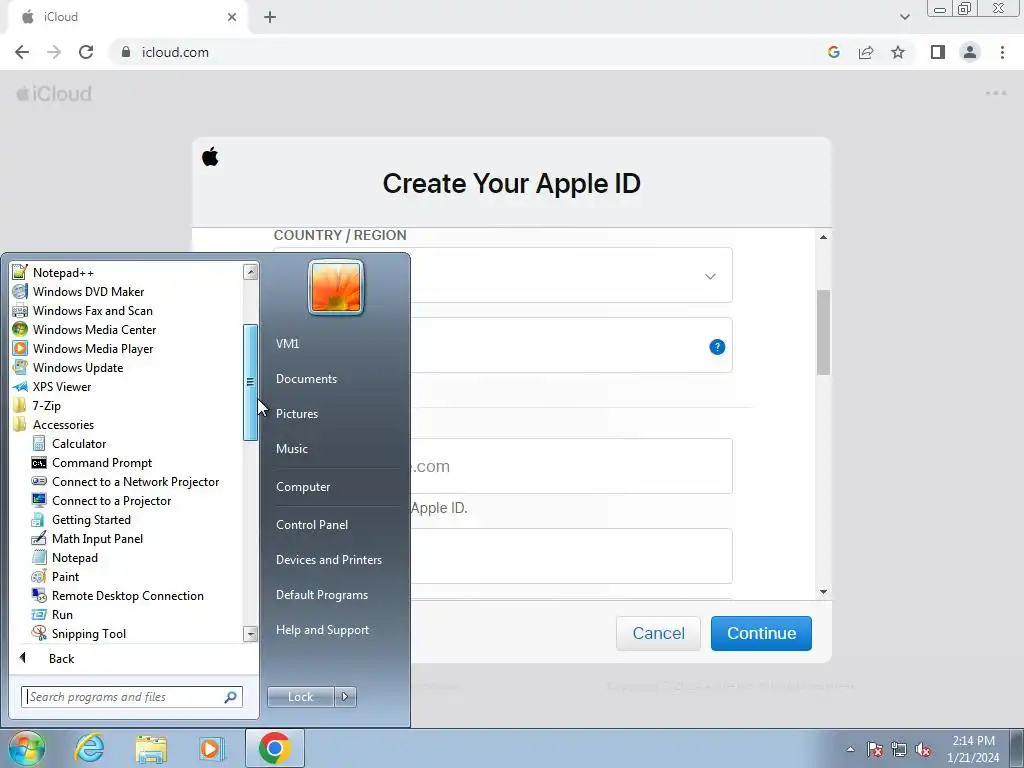
Task: Open the Country / Region dropdown
Action: [x=503, y=276]
